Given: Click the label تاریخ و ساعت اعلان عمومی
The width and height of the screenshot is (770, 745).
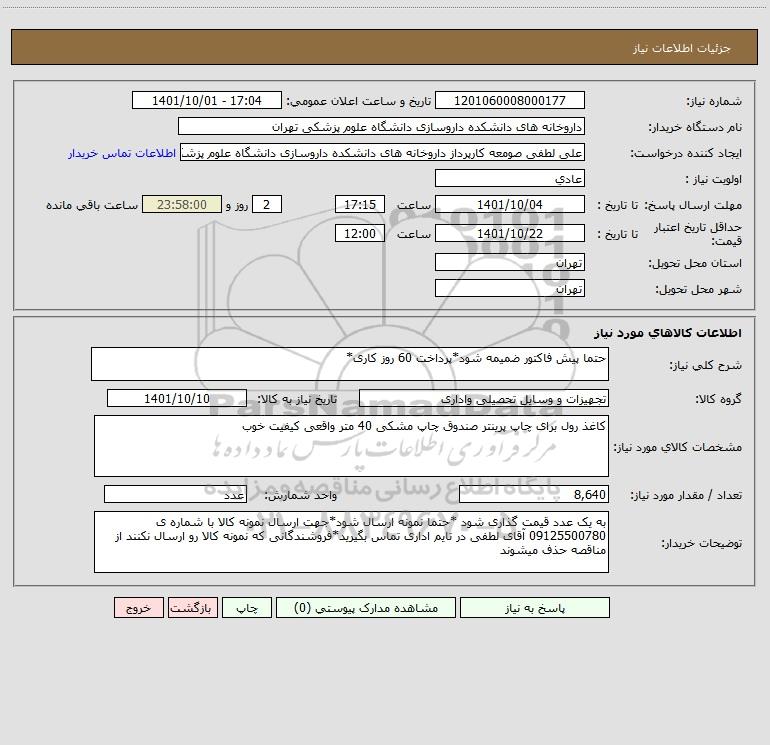Looking at the screenshot, I should (358, 101).
